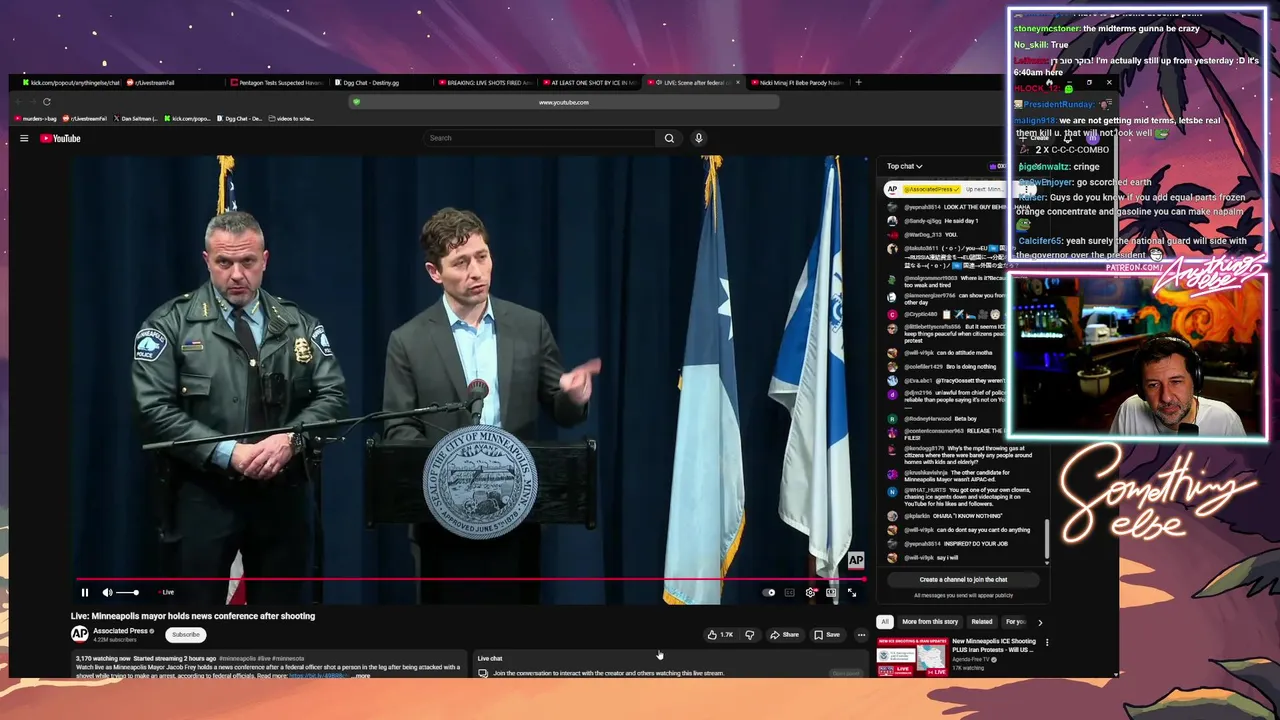The width and height of the screenshot is (1280, 720).
Task: Click the Live chat panel chat-bubble icon
Action: 483,673
